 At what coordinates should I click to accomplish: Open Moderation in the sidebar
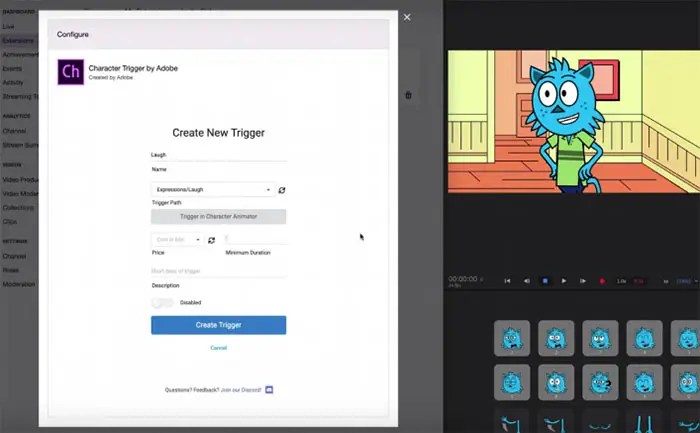(19, 284)
